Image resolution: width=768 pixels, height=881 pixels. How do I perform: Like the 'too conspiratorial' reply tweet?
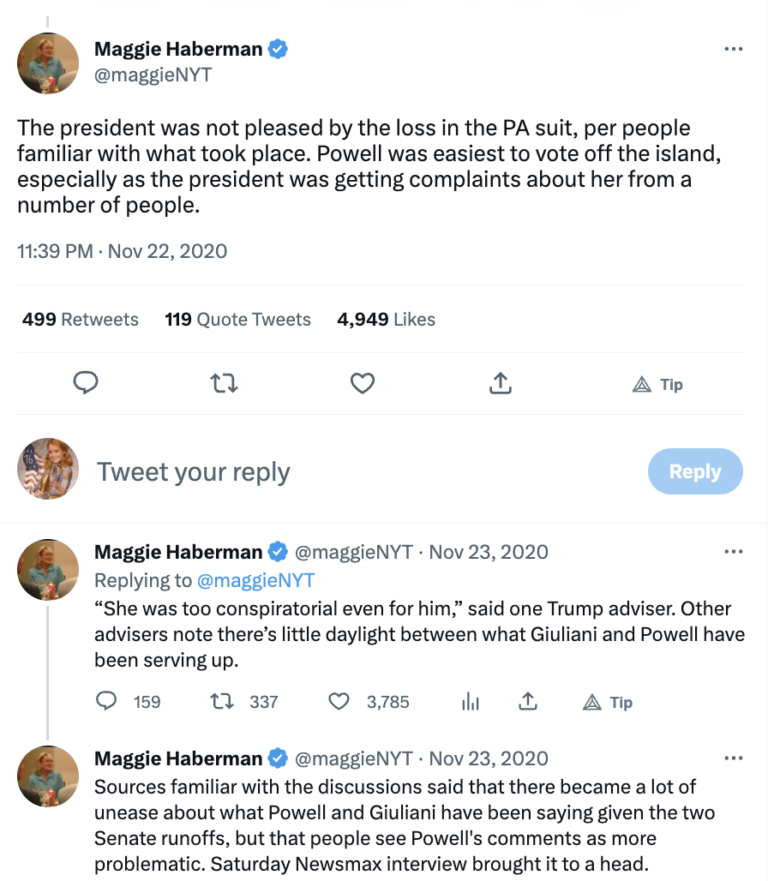coord(340,702)
